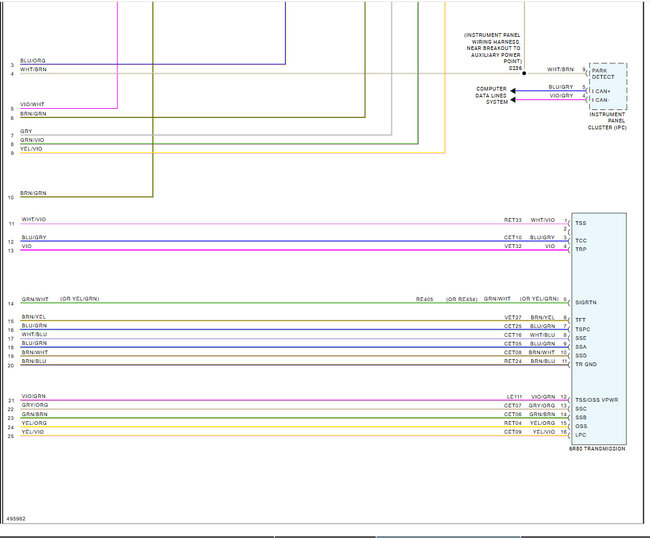
Task: Select the (OR YEL/GRN) note at left pin 14
Action: click(80, 299)
